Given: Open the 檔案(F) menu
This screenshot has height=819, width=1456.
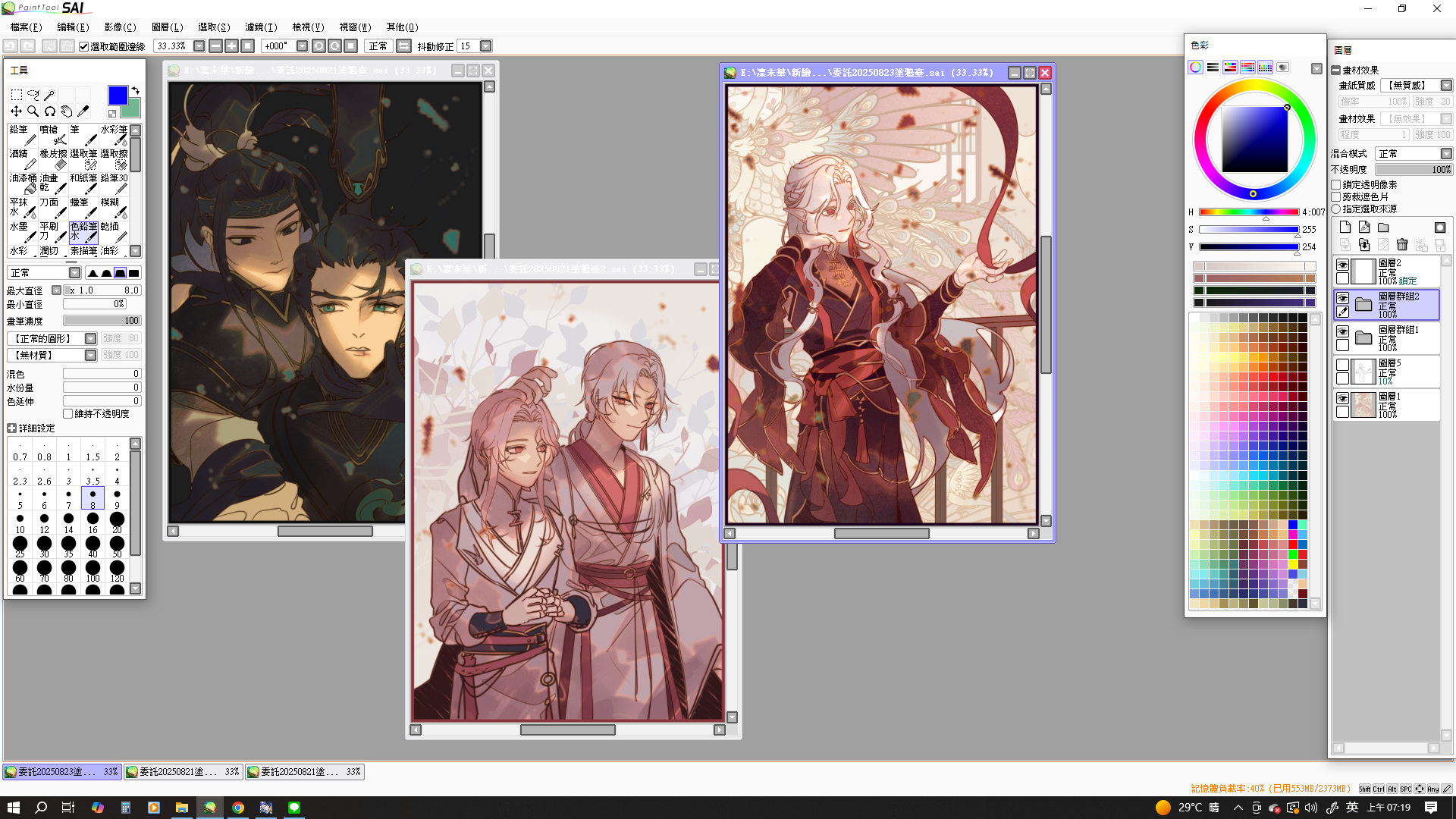Looking at the screenshot, I should pyautogui.click(x=26, y=27).
